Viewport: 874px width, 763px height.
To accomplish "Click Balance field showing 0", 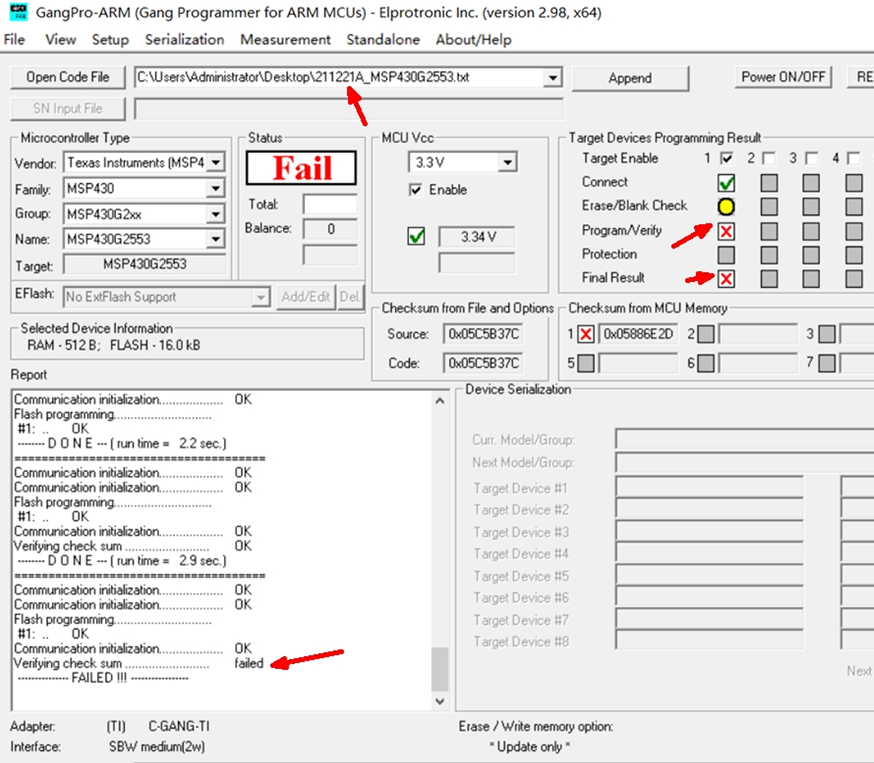I will coord(331,229).
